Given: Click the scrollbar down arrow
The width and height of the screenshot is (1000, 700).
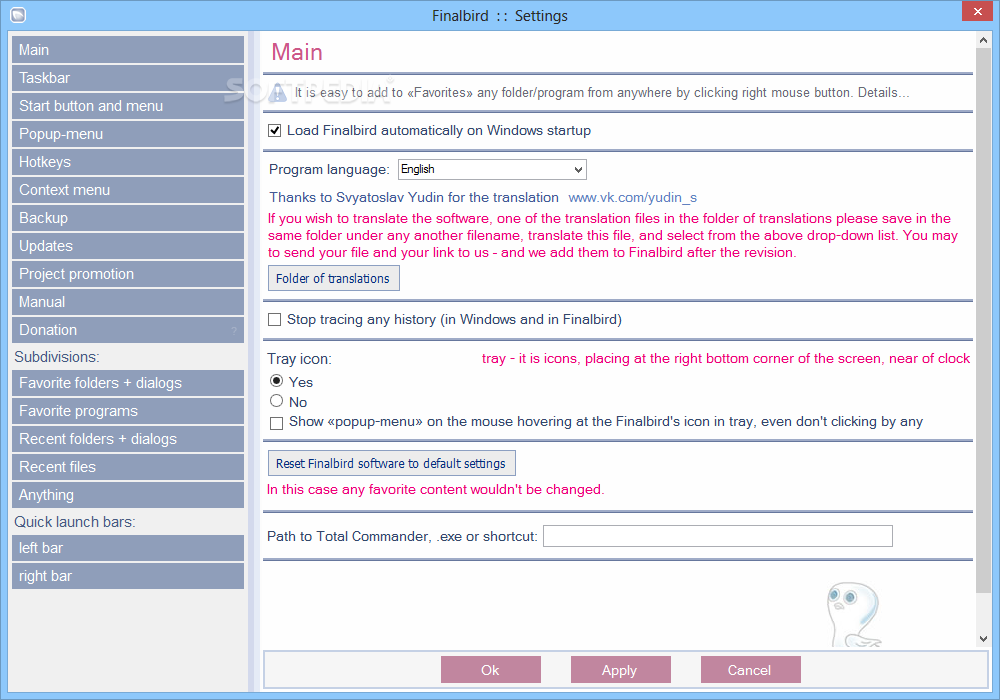Looking at the screenshot, I should coord(983,639).
